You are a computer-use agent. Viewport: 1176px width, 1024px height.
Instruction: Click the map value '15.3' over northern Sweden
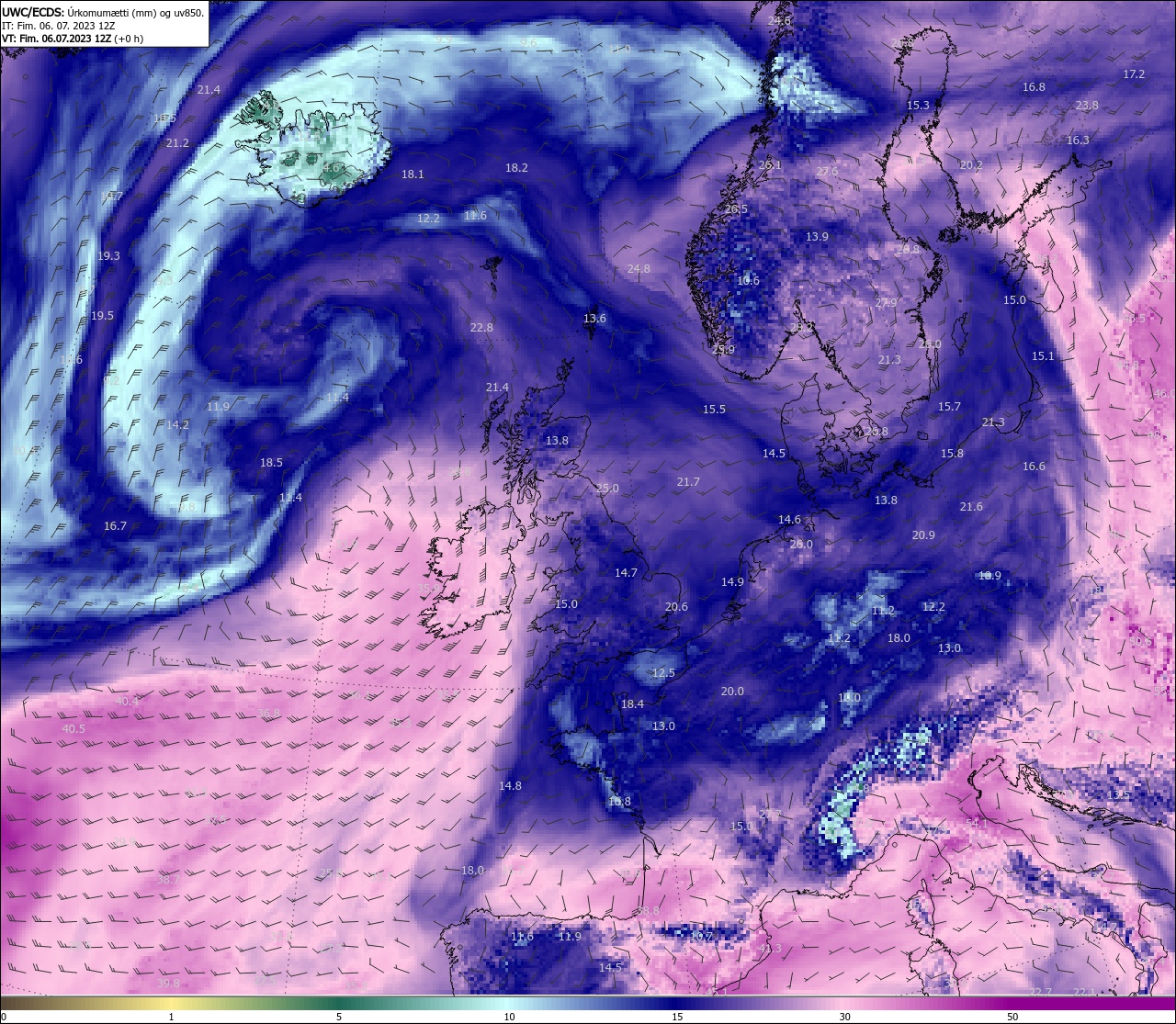[x=918, y=106]
